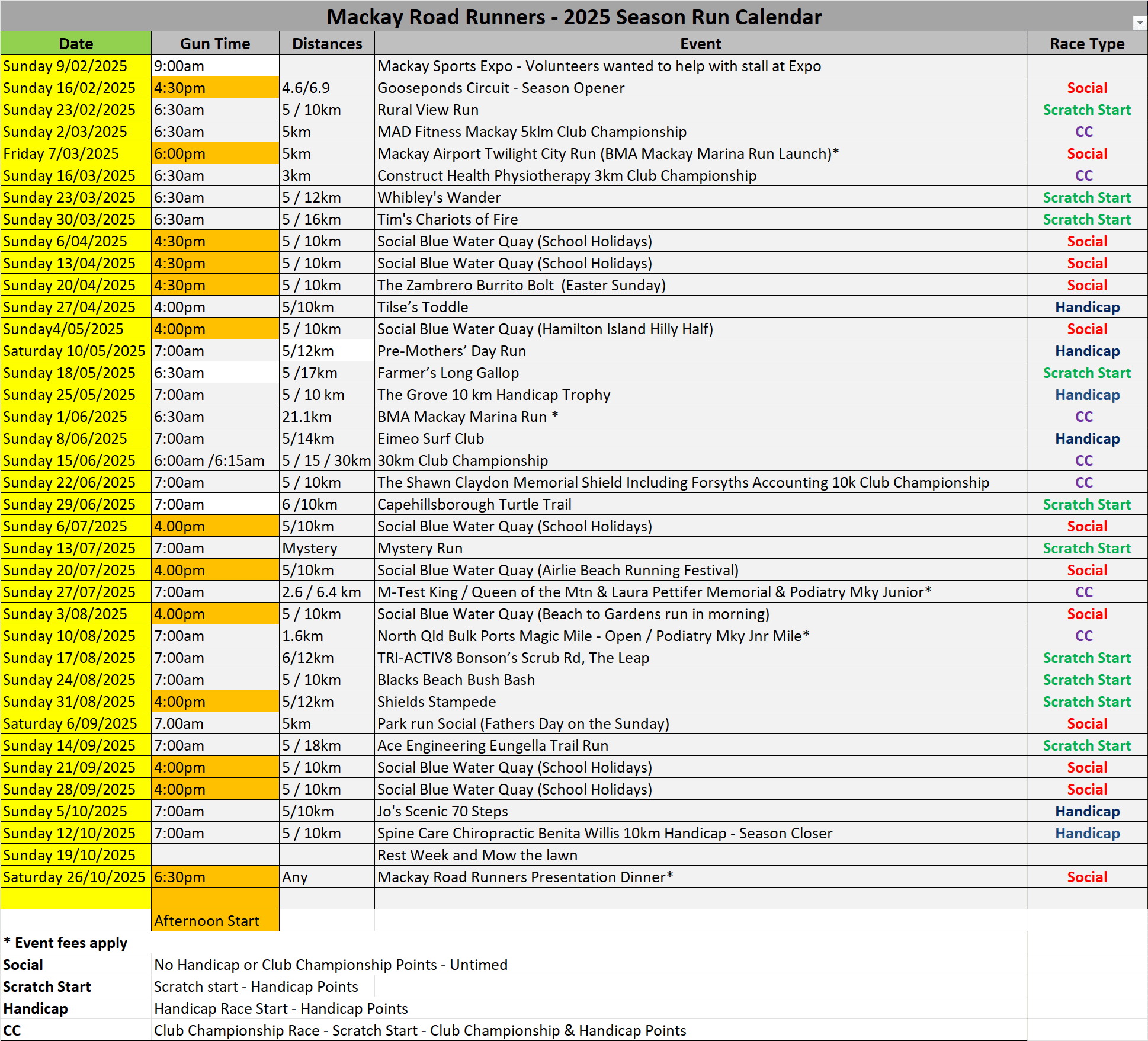Image resolution: width=1148 pixels, height=1041 pixels.
Task: Click the BMA Mackay Marina Run cell
Action: click(701, 417)
